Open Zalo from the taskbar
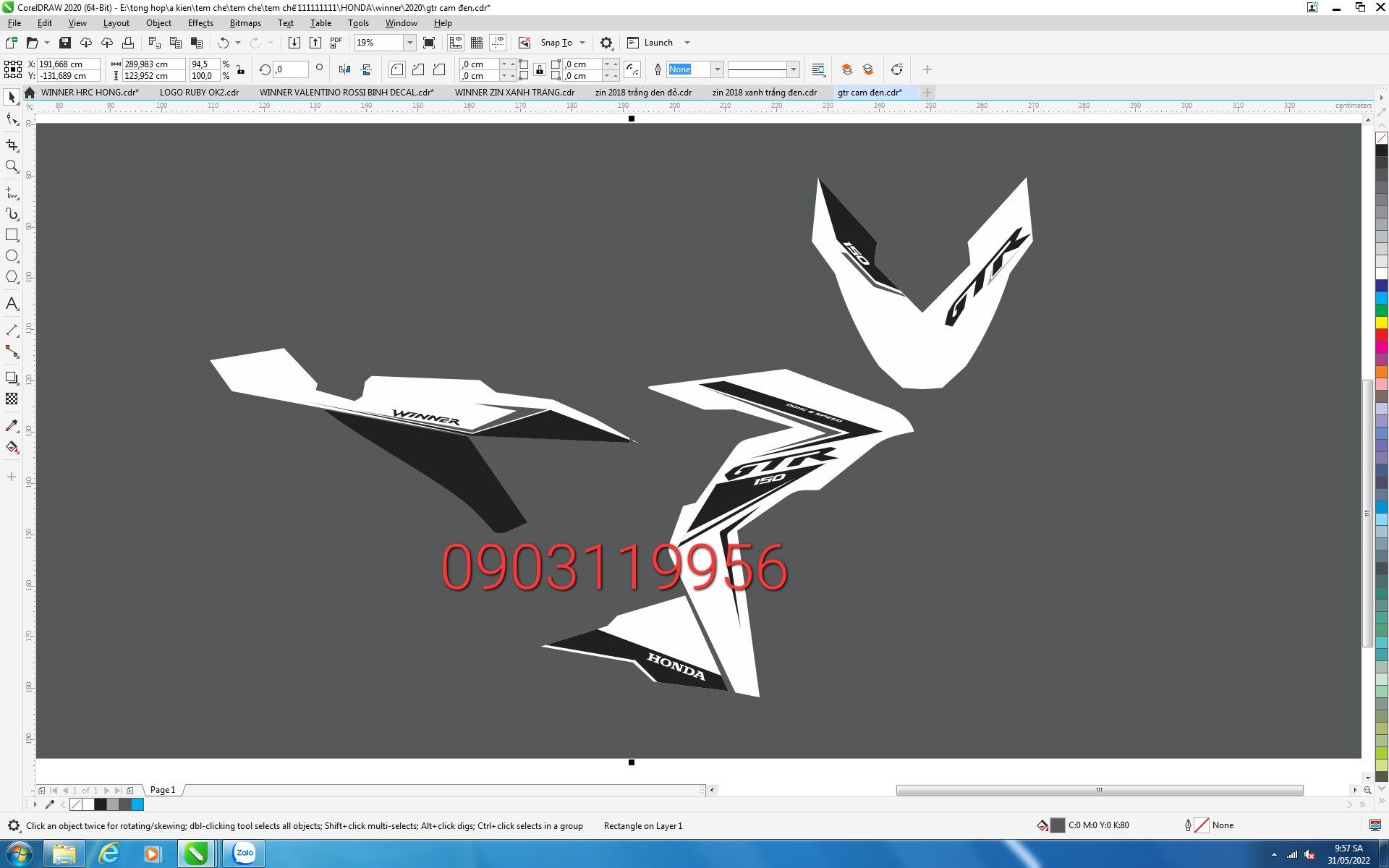 tap(245, 854)
